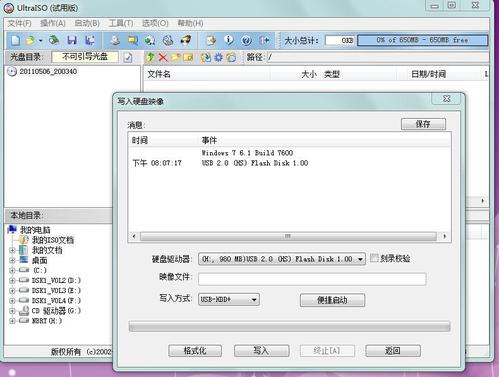Click the set boot file icon
This screenshot has width=499, height=377.
pos(231,57)
